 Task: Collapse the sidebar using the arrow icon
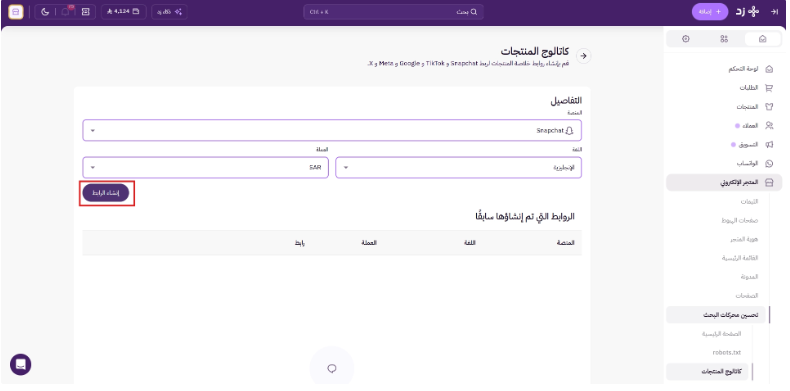(x=775, y=12)
